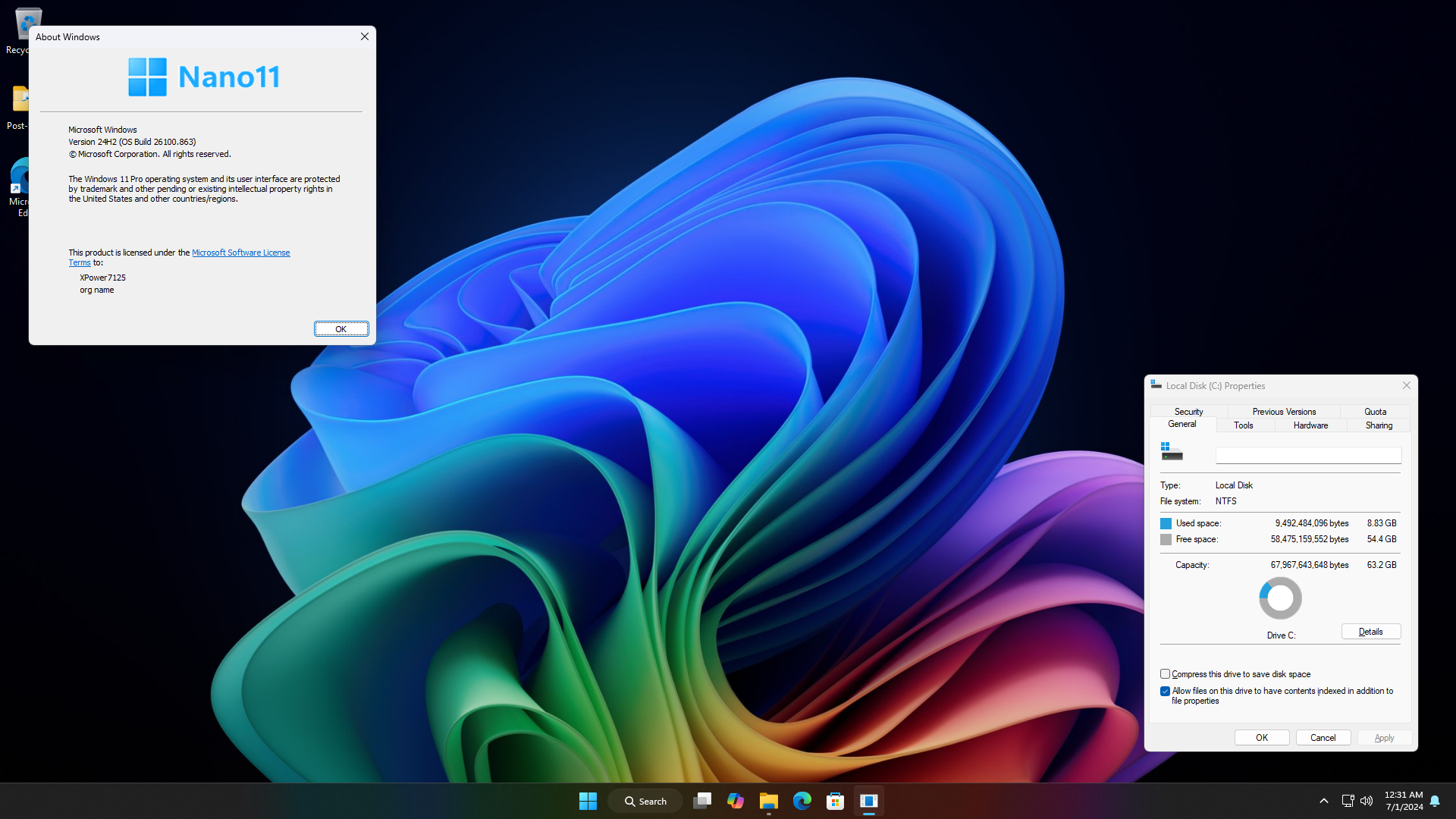This screenshot has height=819, width=1456.
Task: Click the volume label text field
Action: (x=1308, y=454)
